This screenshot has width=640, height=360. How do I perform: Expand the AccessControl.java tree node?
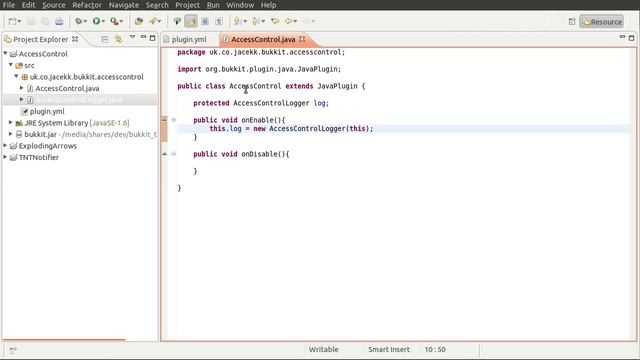[x=22, y=88]
